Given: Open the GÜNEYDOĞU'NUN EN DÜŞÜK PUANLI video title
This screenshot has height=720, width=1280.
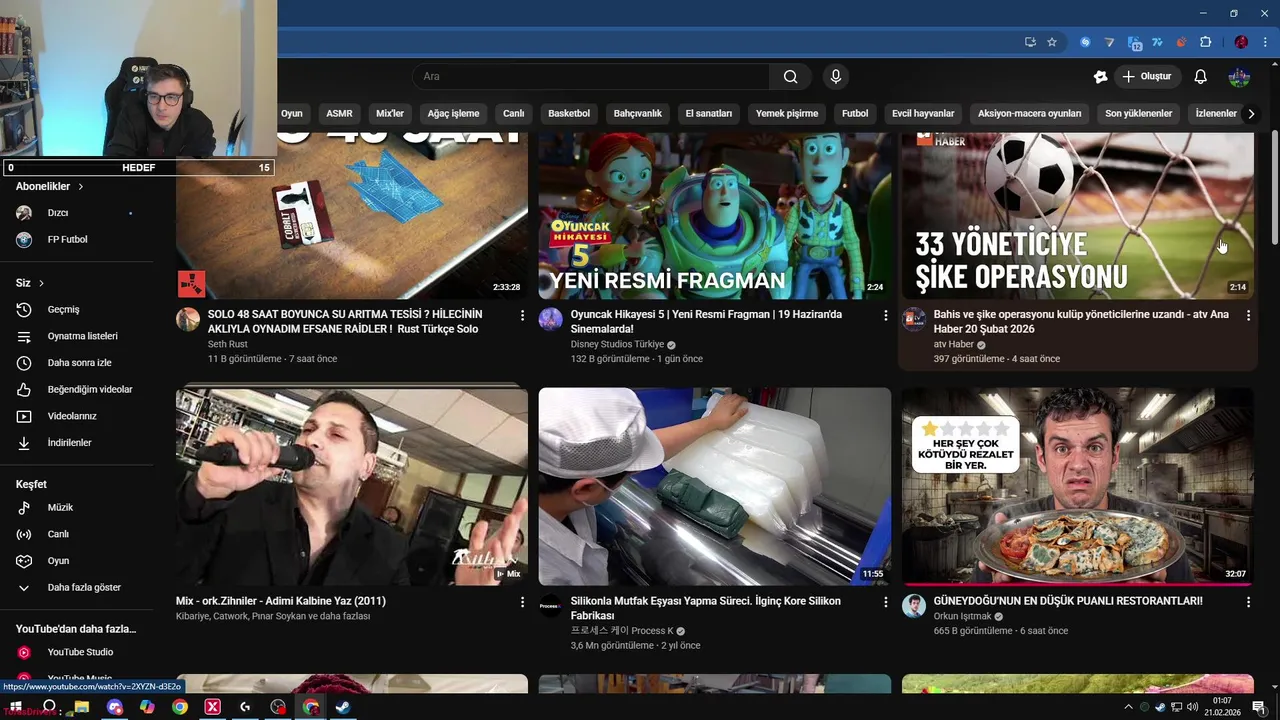Looking at the screenshot, I should click(1068, 601).
